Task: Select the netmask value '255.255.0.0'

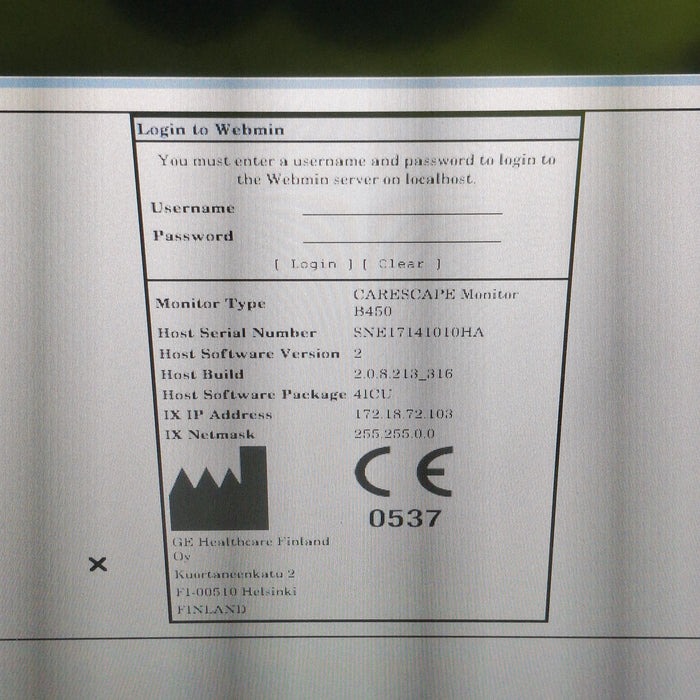Action: pos(394,433)
